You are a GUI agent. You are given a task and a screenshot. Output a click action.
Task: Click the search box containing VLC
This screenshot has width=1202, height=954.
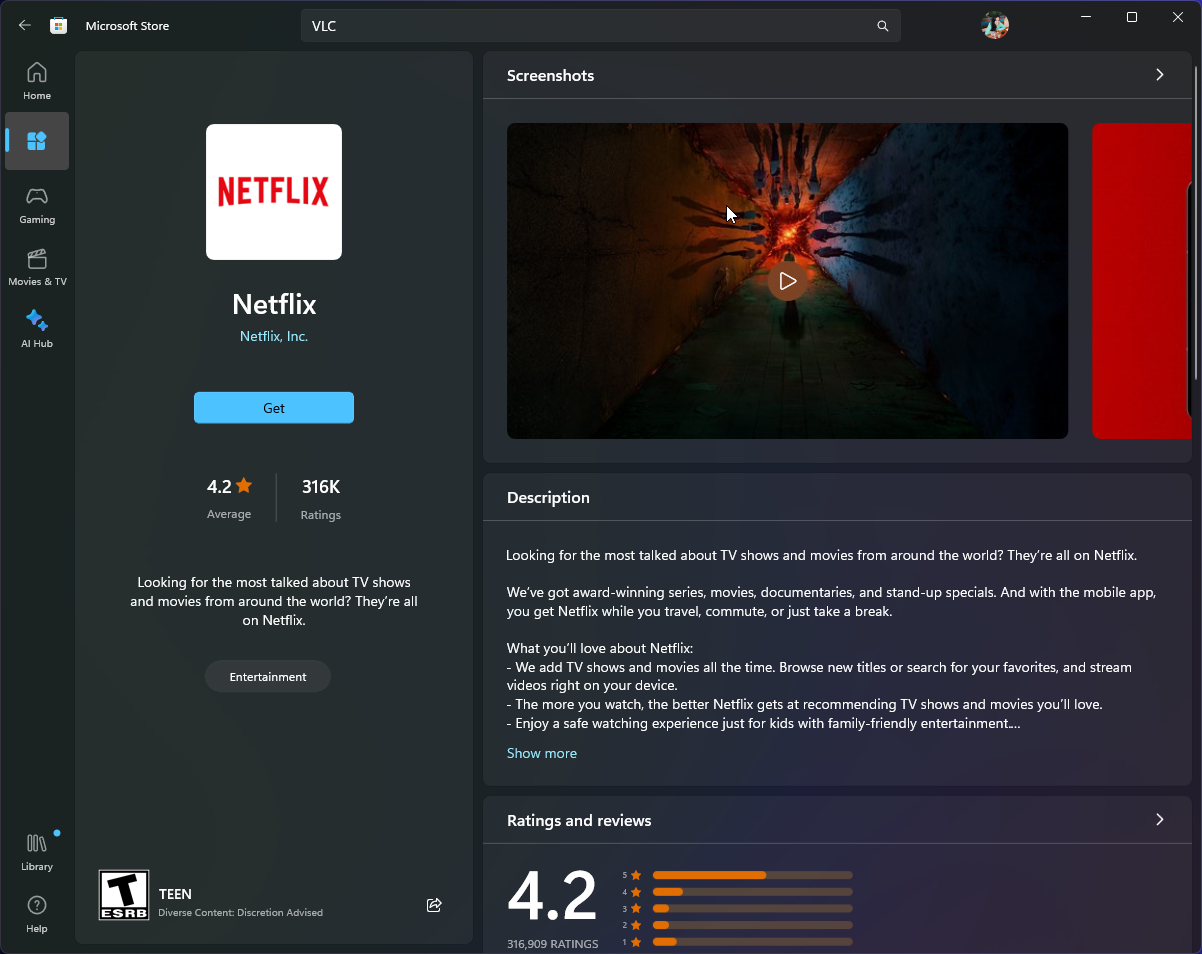click(x=601, y=26)
